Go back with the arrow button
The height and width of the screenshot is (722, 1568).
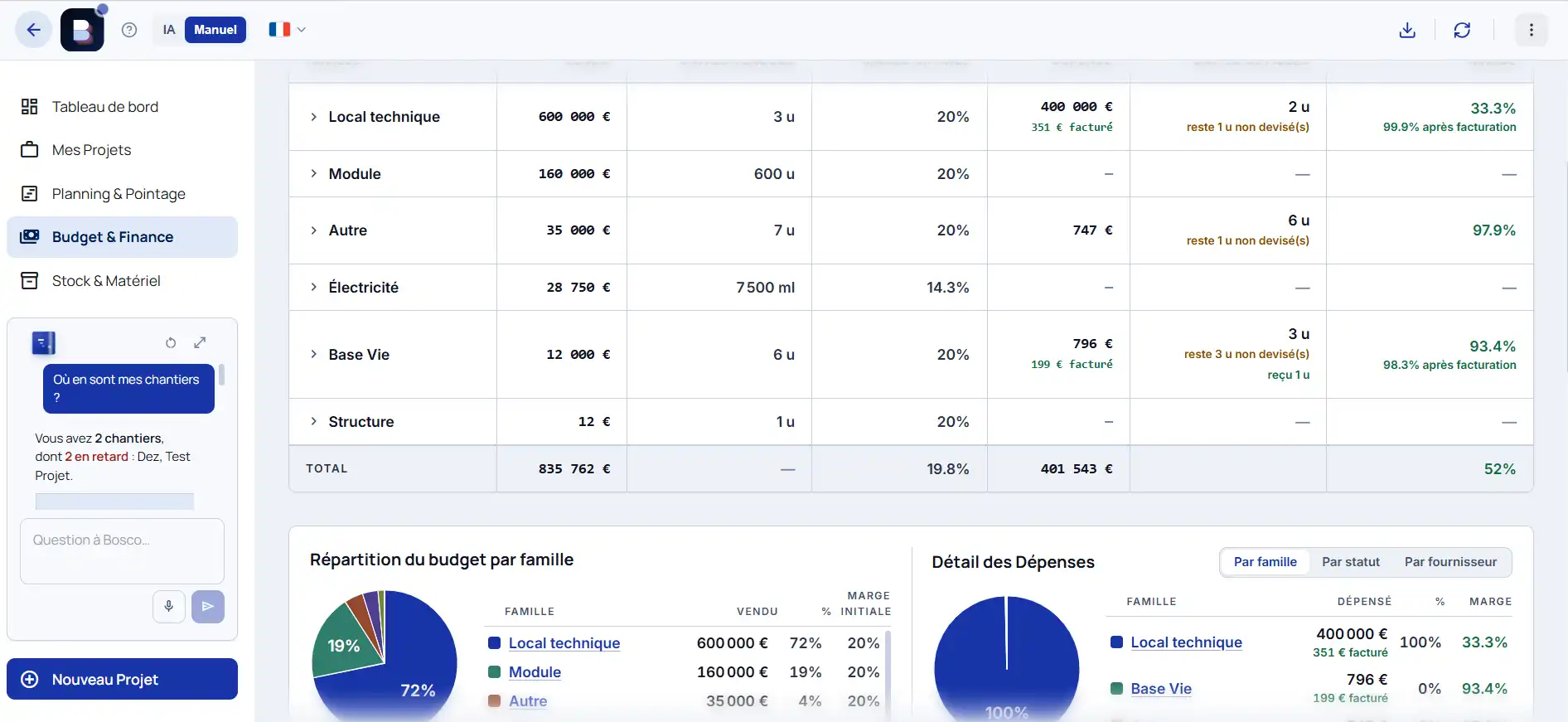click(x=33, y=30)
